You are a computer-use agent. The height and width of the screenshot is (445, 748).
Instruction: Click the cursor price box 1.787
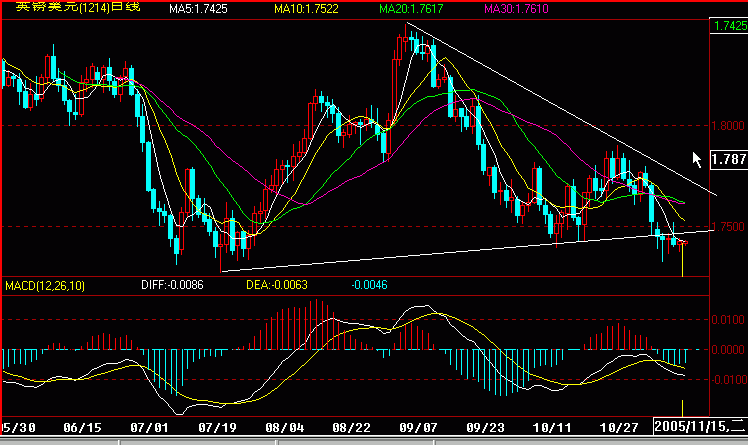click(729, 159)
